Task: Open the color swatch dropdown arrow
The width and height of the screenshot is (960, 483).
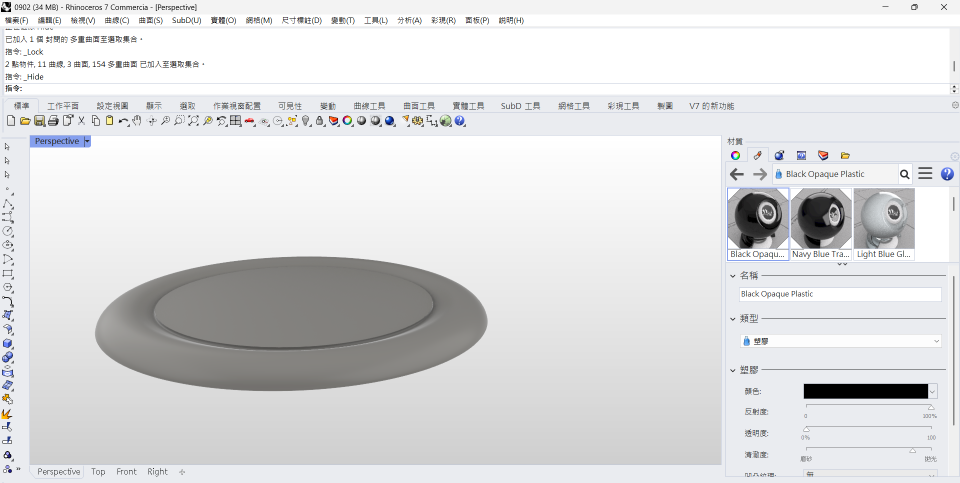Action: 933,391
